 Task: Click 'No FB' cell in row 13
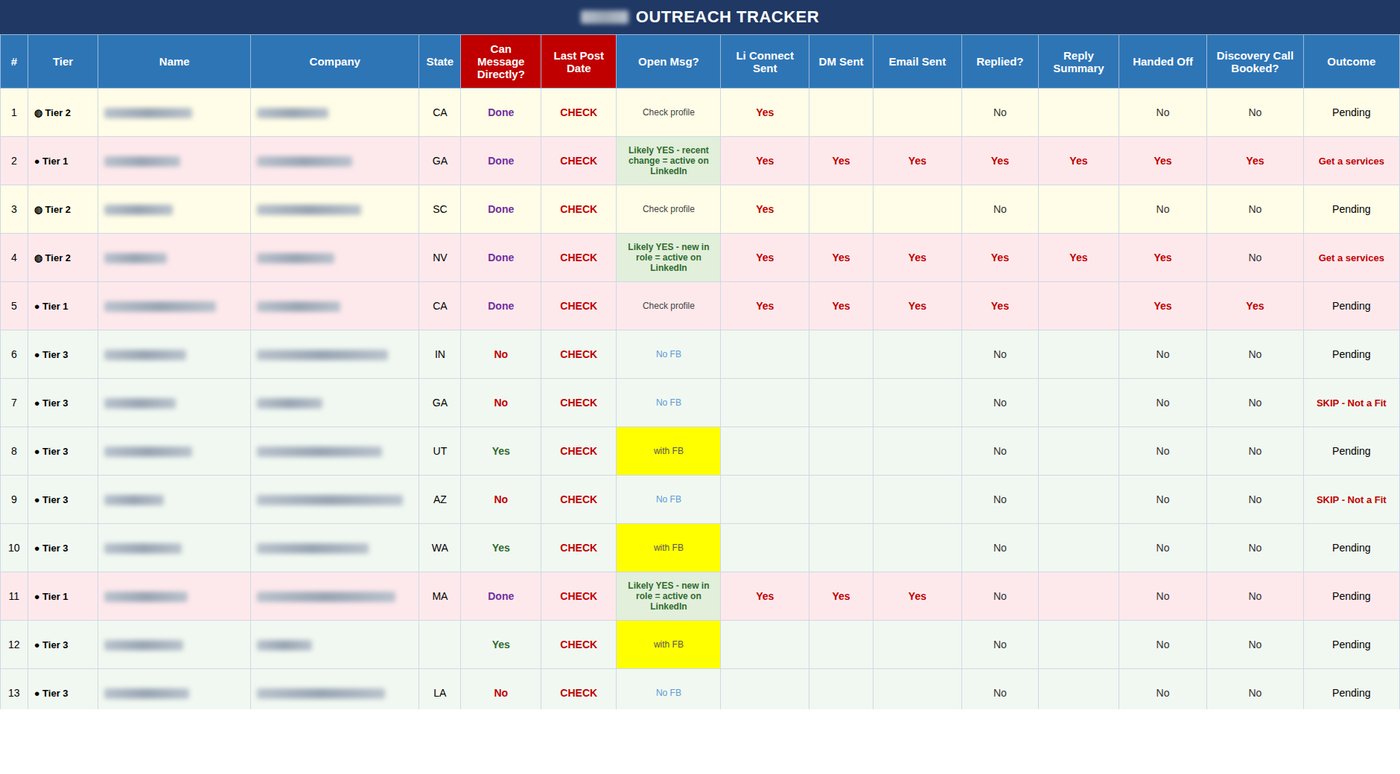[669, 693]
